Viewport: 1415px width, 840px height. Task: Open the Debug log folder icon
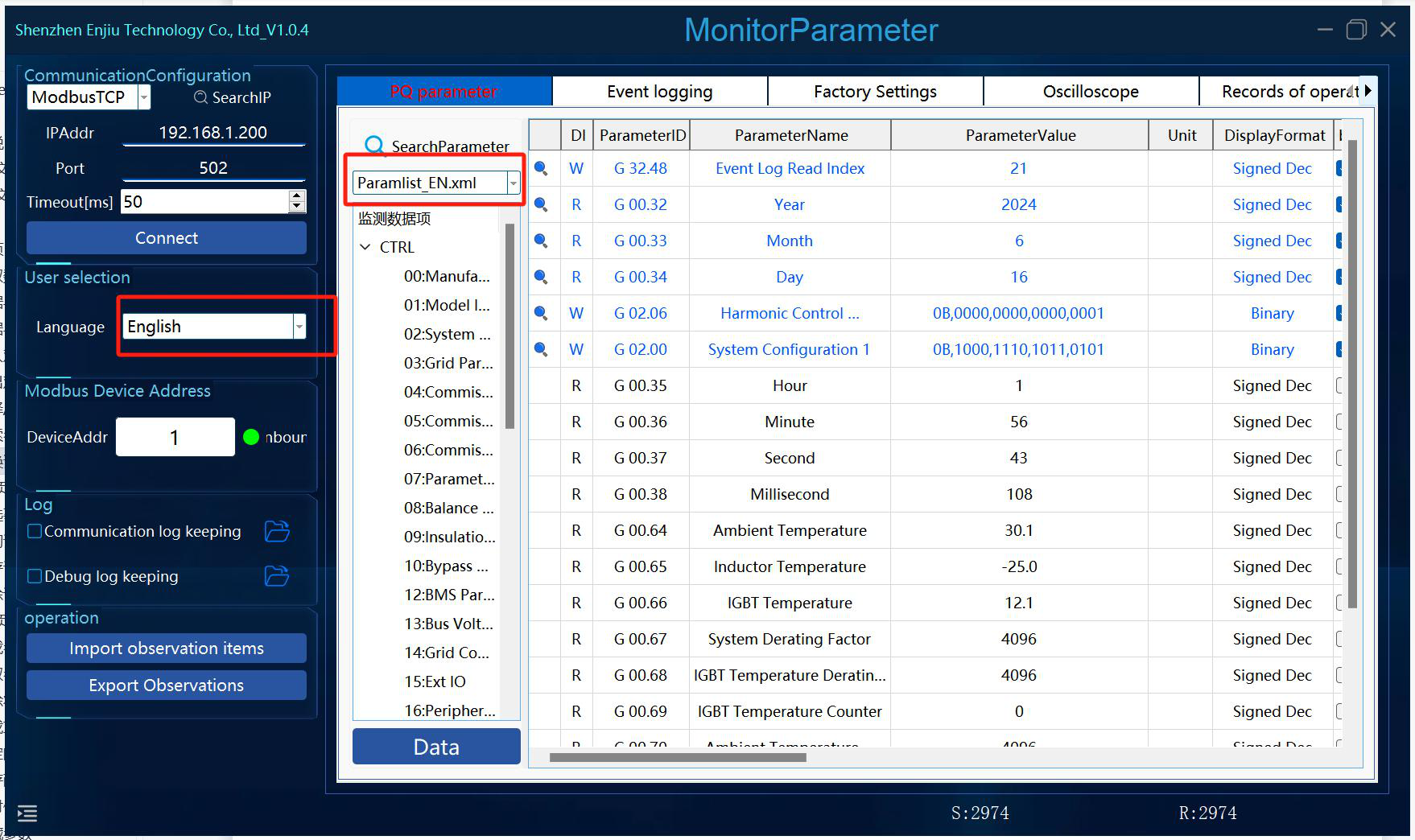(x=277, y=576)
